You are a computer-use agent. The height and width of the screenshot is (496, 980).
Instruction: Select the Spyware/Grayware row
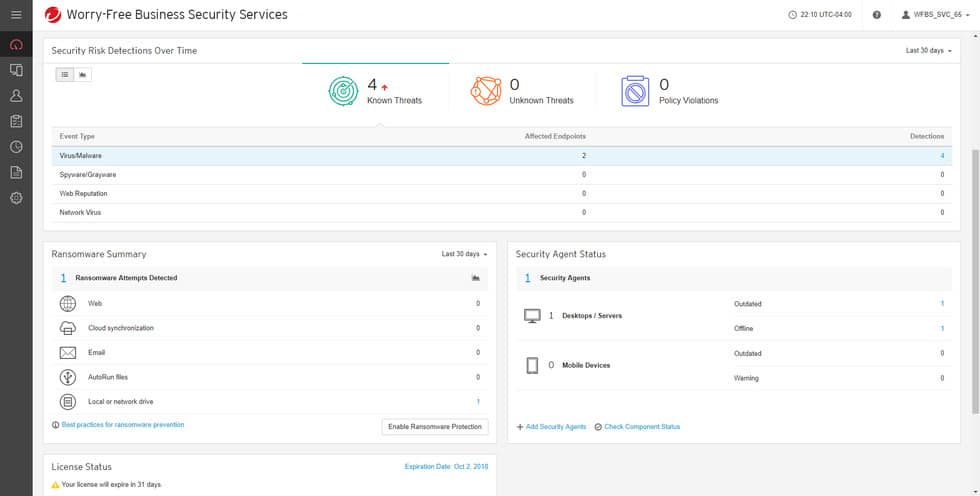coord(501,175)
